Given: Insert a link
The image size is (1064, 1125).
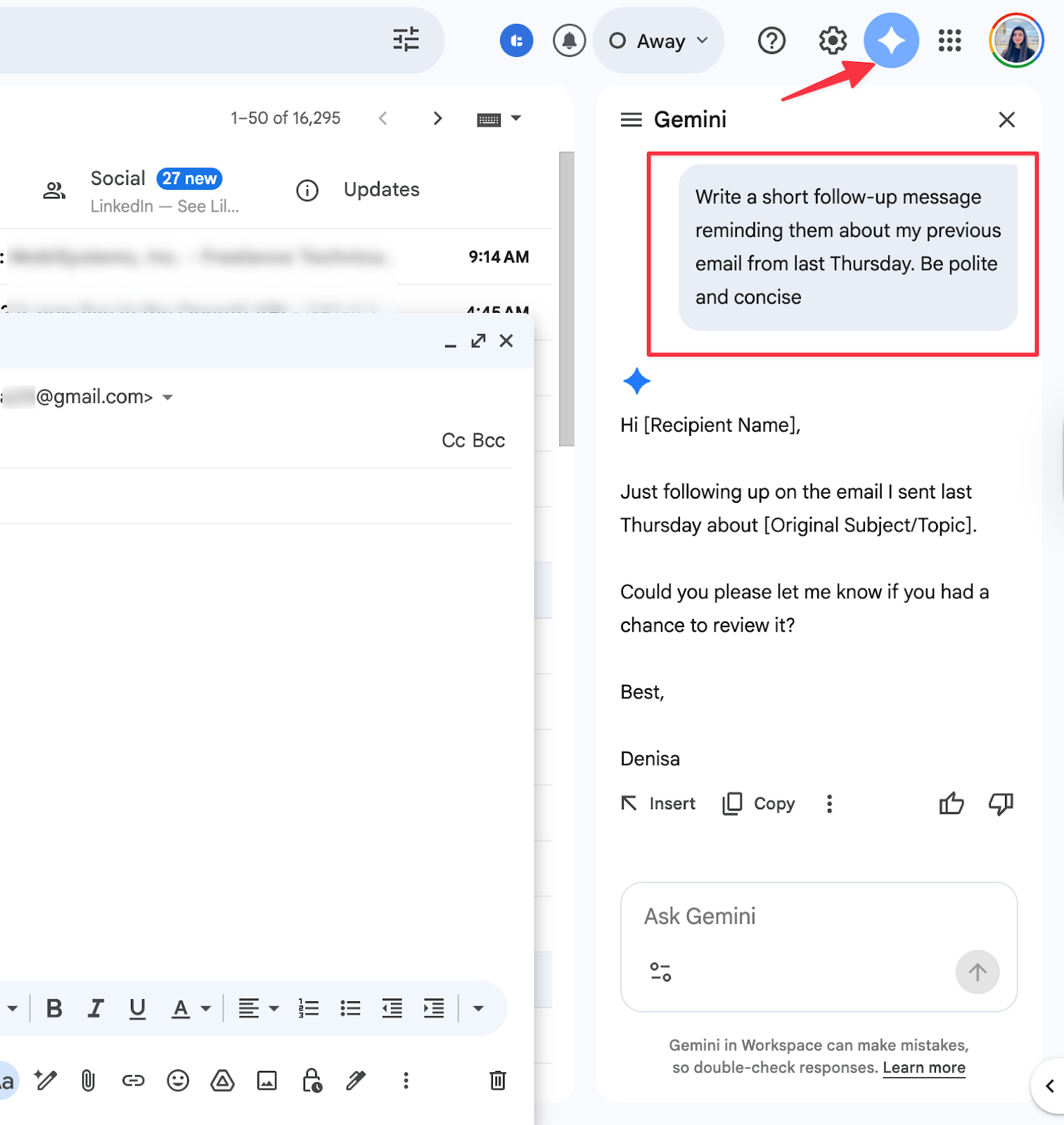Looking at the screenshot, I should coord(133,1080).
